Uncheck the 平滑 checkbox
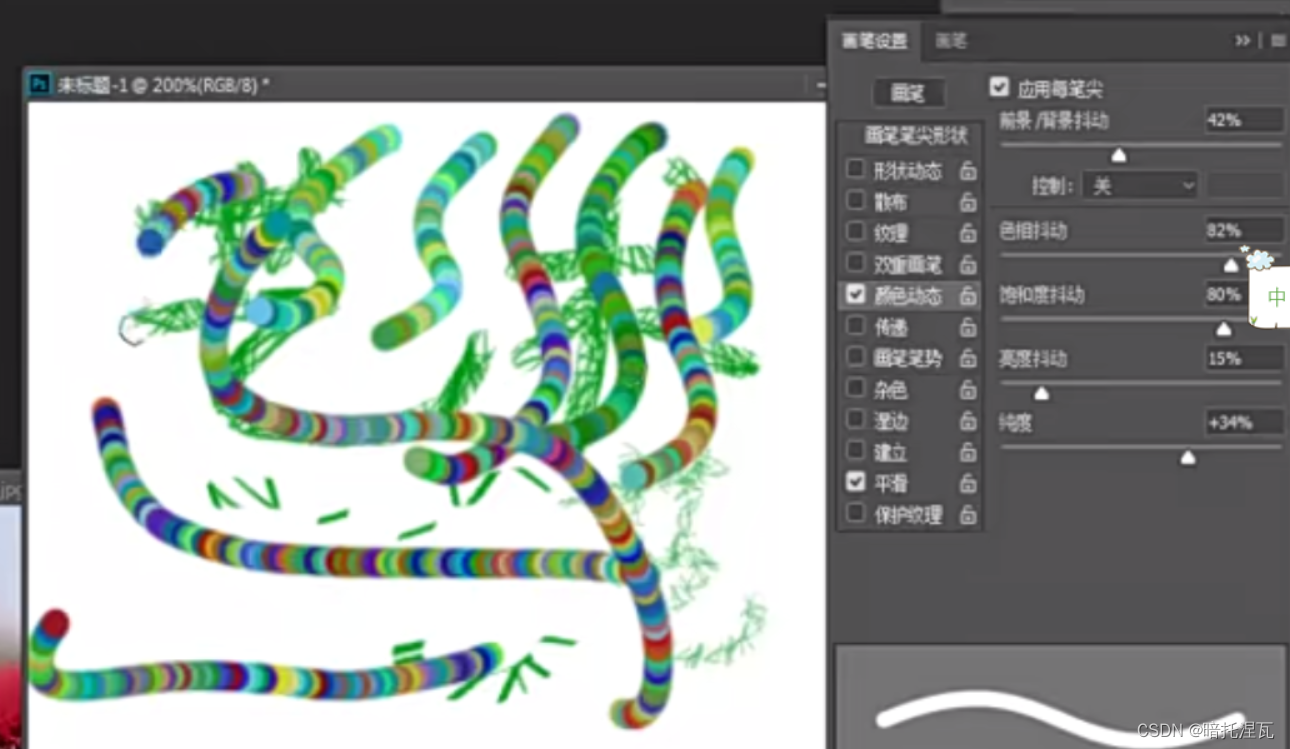The image size is (1290, 749). (x=855, y=481)
